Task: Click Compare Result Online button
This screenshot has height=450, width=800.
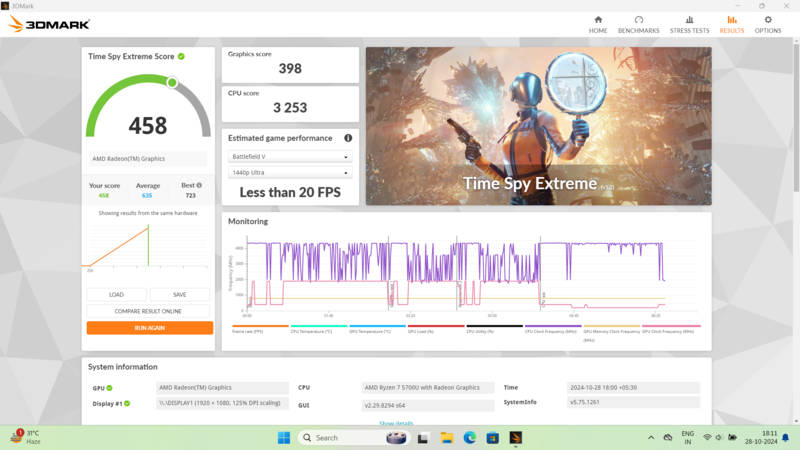Action: click(x=148, y=311)
